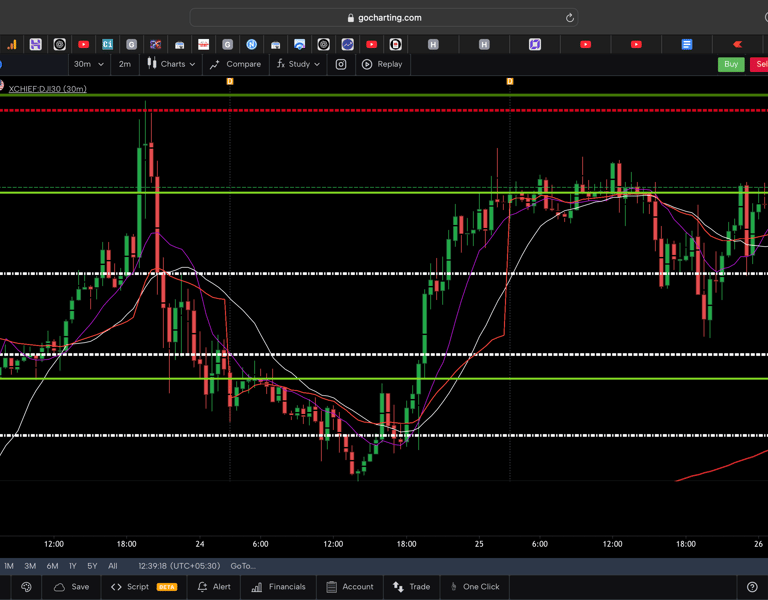Select the red dotted horizontal line
This screenshot has height=600, width=768.
click(384, 111)
